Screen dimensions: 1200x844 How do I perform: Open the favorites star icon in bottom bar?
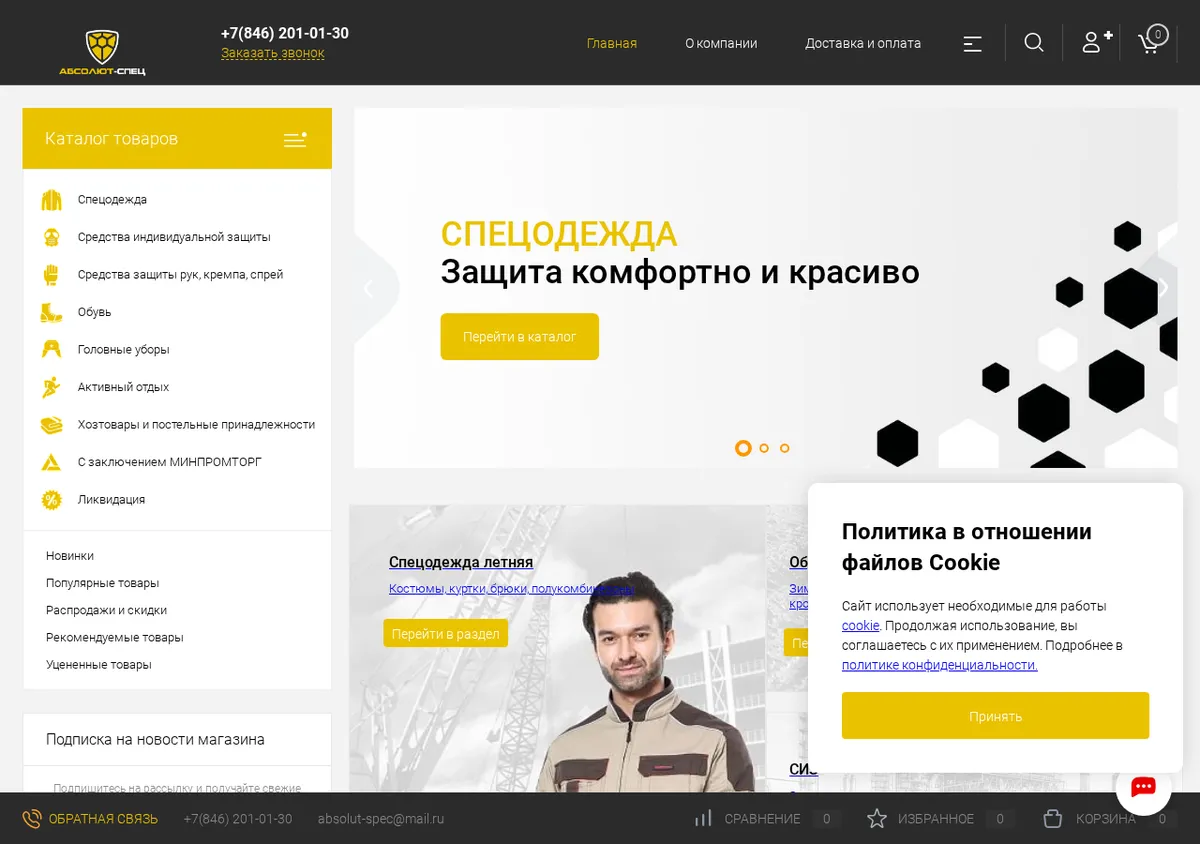click(x=877, y=819)
